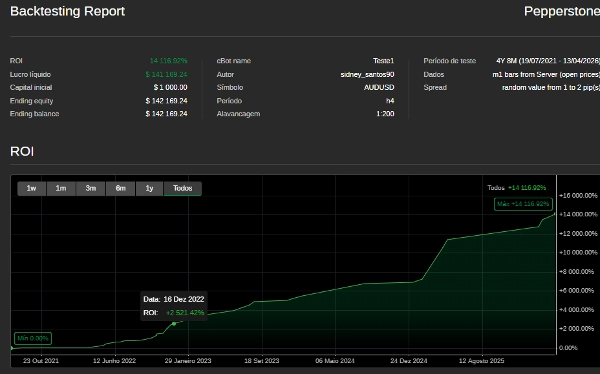This screenshot has width=600, height=374.
Task: Click the green data point at 16 Dez 2022
Action: click(x=174, y=324)
